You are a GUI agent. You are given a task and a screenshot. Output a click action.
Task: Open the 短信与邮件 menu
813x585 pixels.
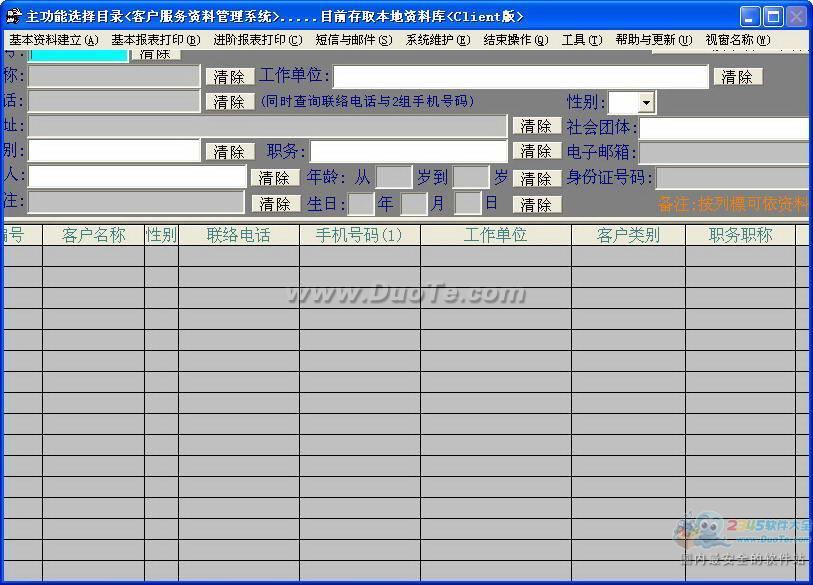coord(353,40)
